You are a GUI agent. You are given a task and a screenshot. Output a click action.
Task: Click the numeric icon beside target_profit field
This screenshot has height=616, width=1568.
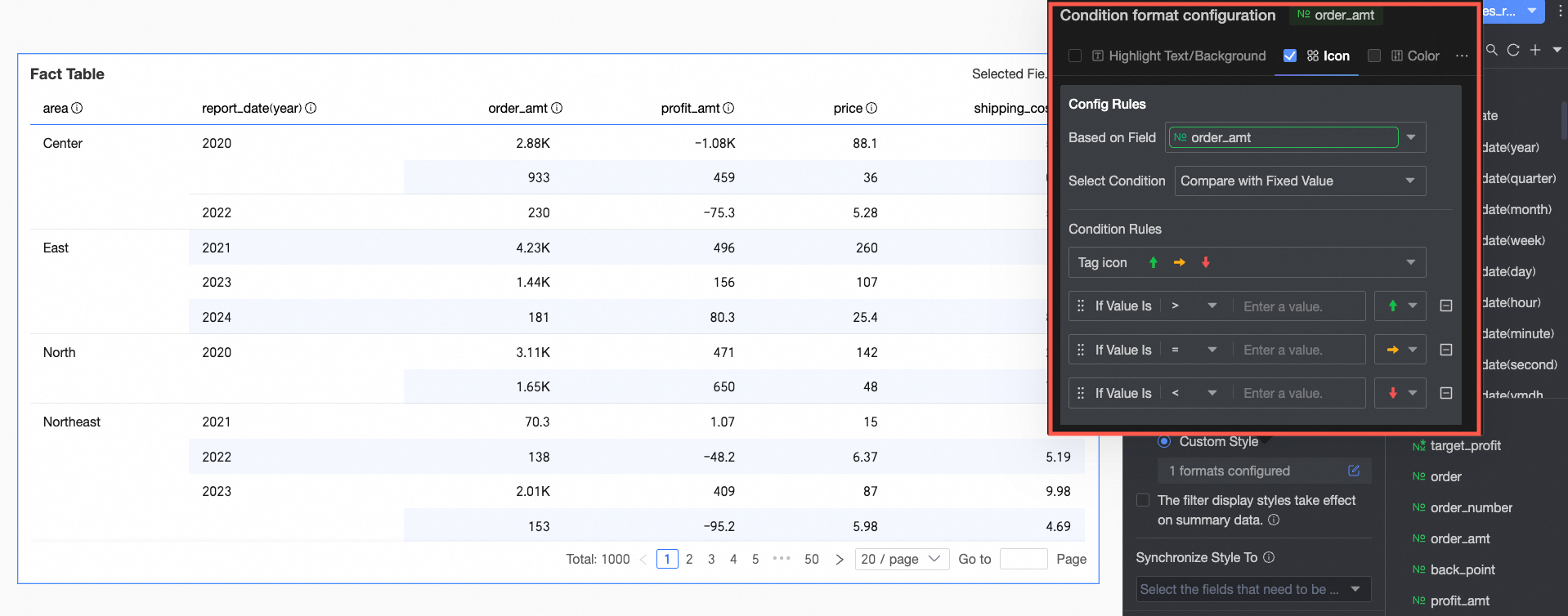click(x=1418, y=446)
